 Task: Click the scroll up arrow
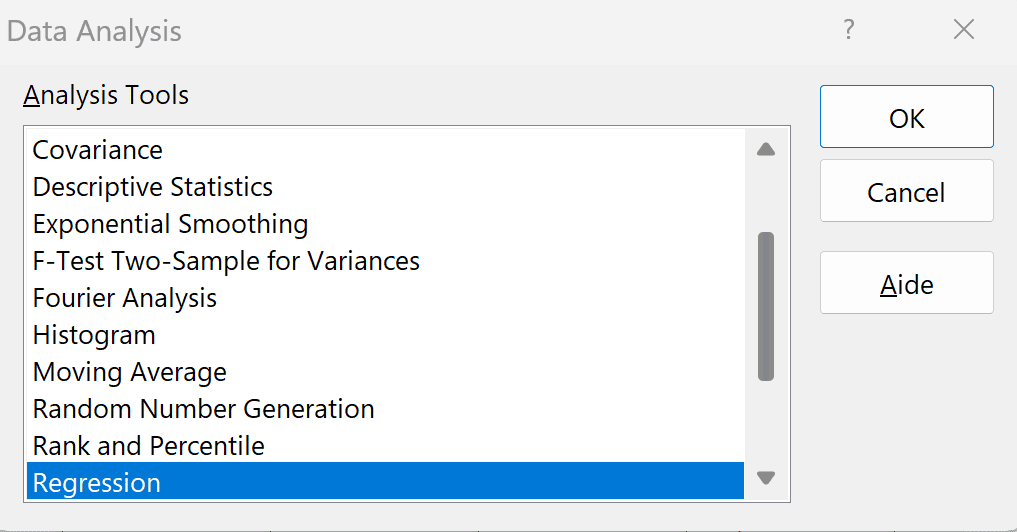coord(766,150)
